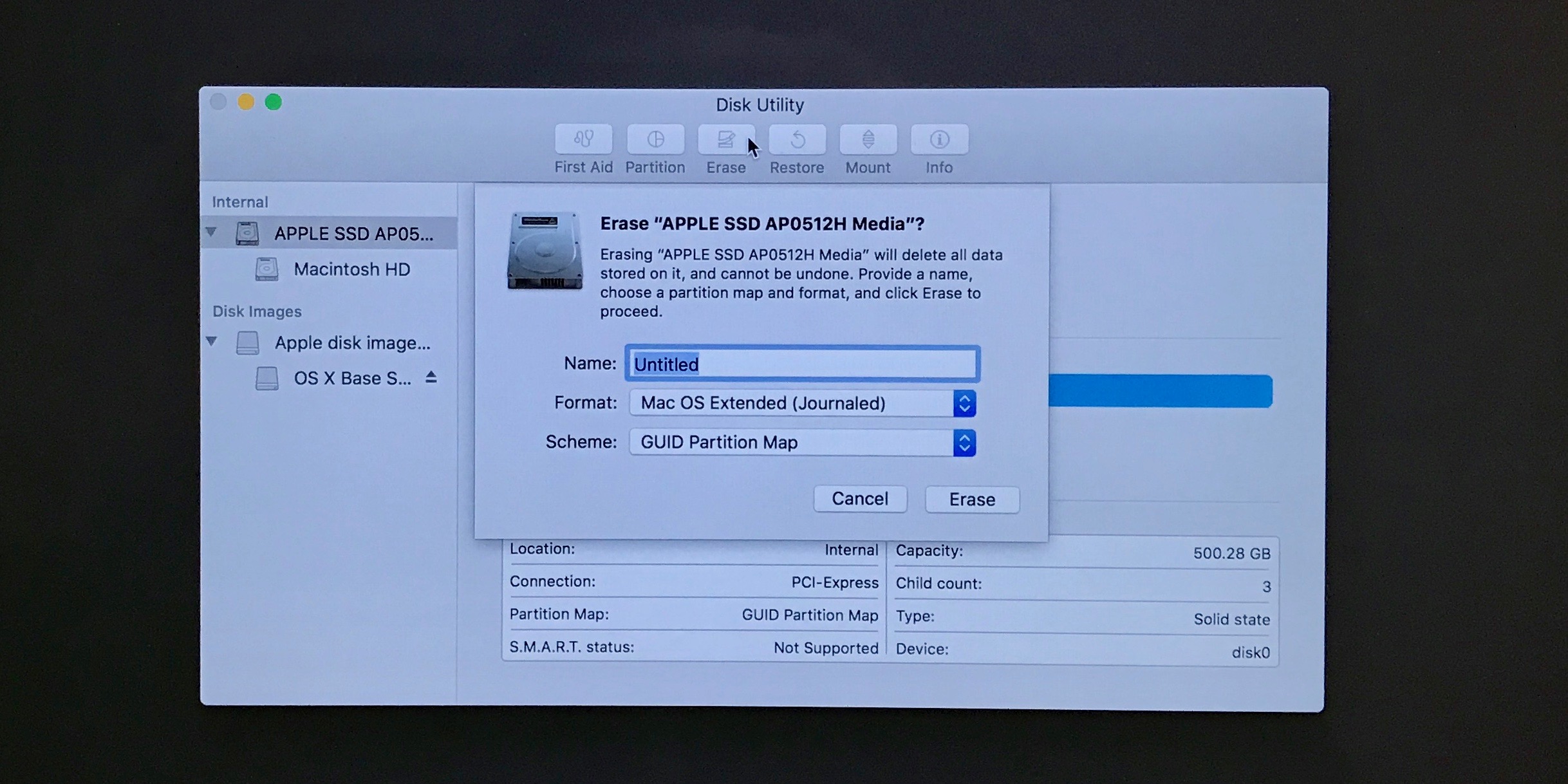1568x784 pixels.
Task: Click inside the Name text field
Action: point(801,364)
